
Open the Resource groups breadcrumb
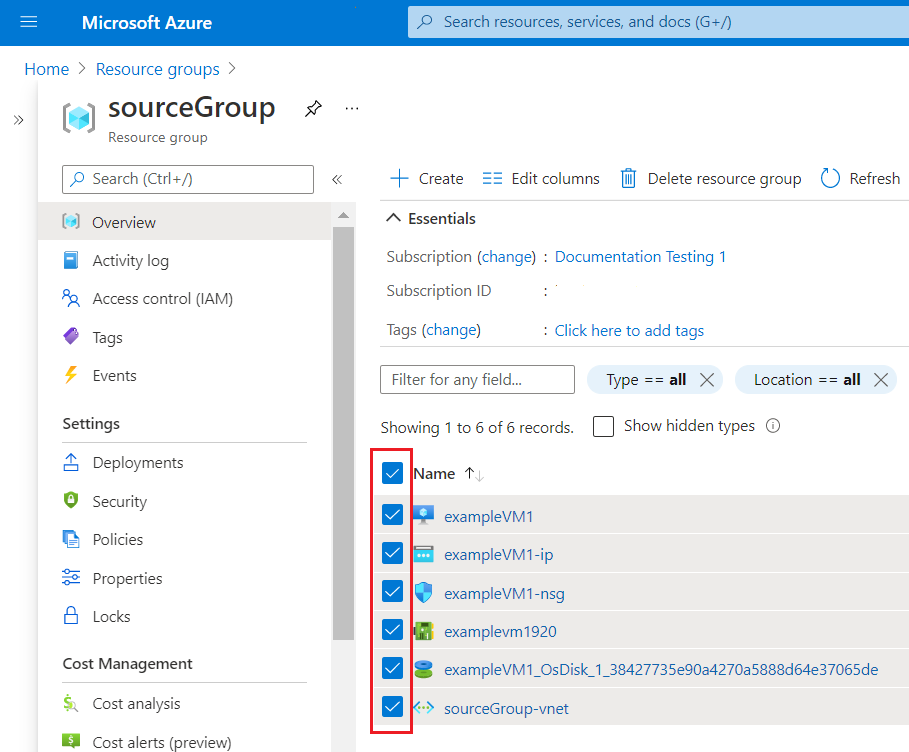157,69
